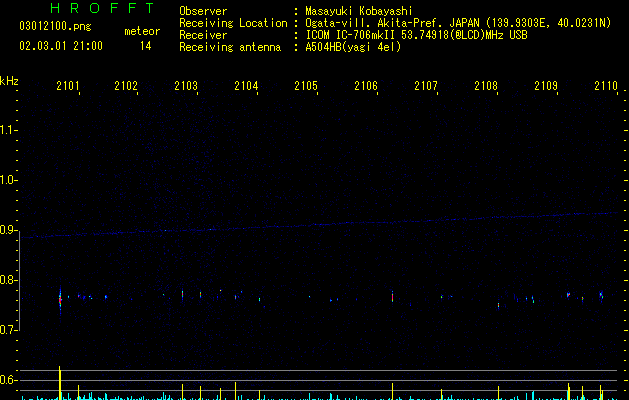The height and width of the screenshot is (400, 629).
Task: Click the 0.8 kHz axis label
Action: [8, 280]
